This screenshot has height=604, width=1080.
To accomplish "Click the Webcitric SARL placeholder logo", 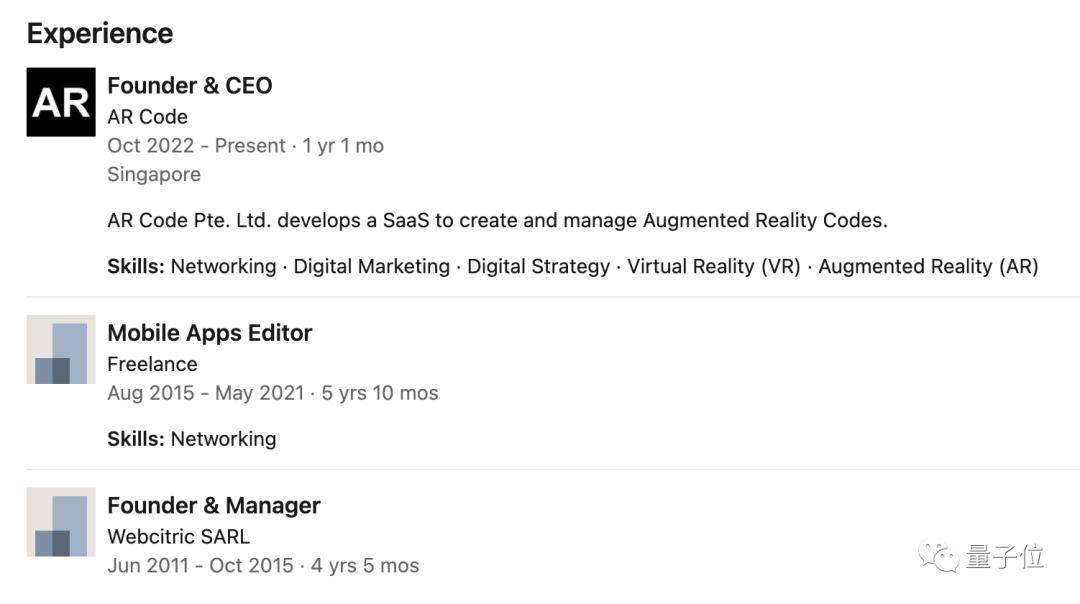I will pyautogui.click(x=61, y=522).
